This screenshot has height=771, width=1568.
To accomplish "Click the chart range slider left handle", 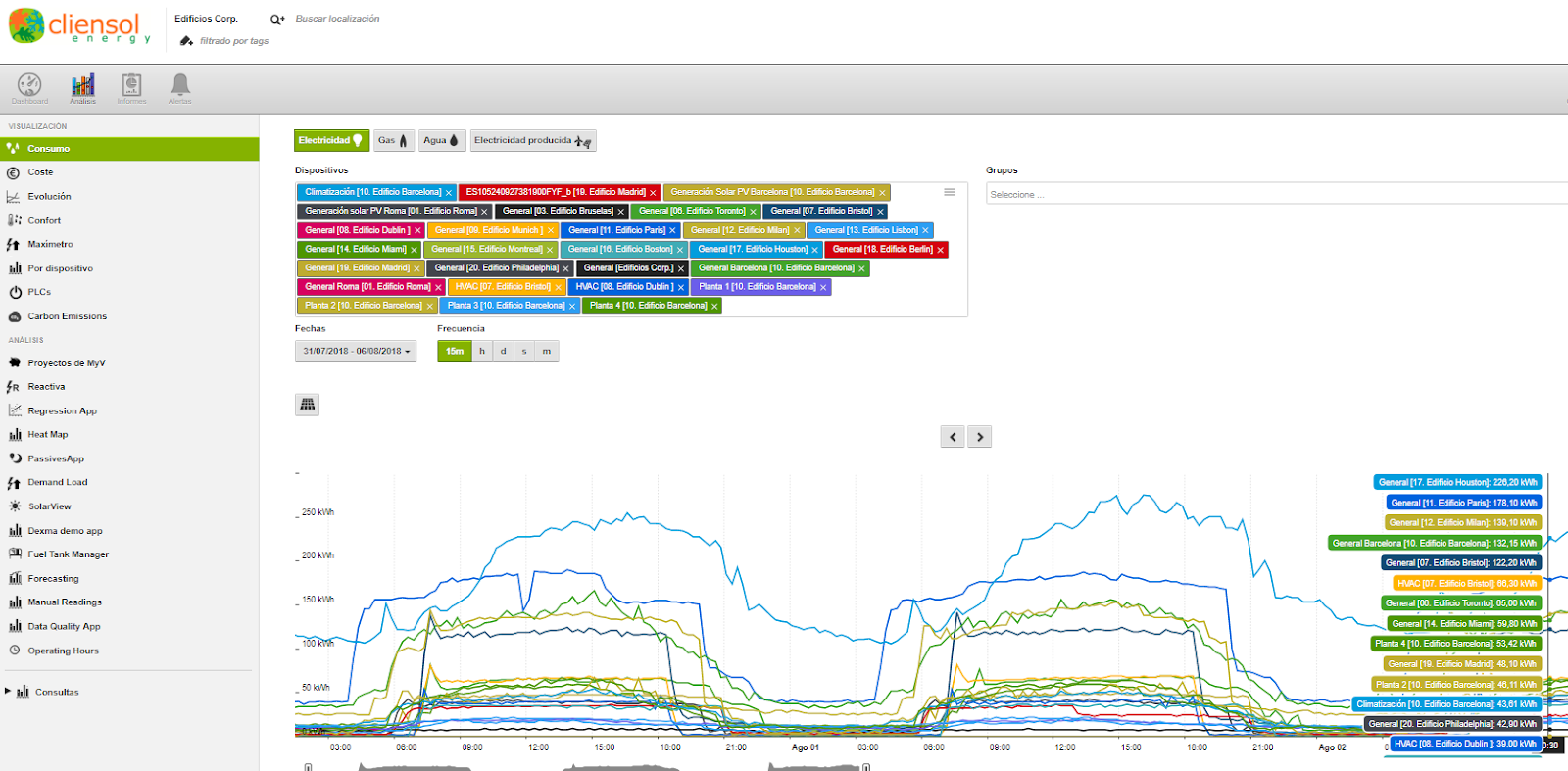I will (x=308, y=767).
